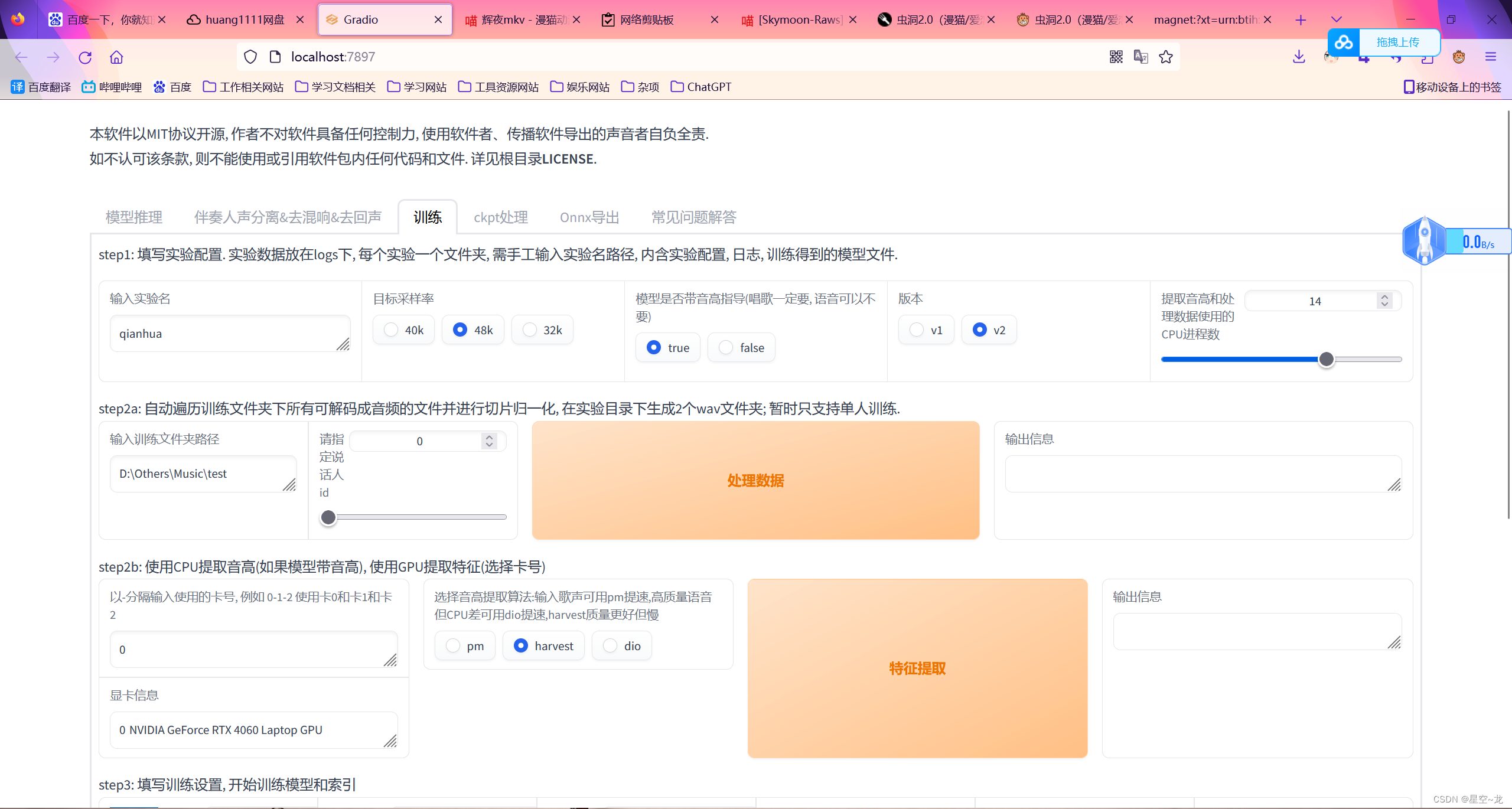Switch to the 模型推理 tab
Image resolution: width=1512 pixels, height=809 pixels.
click(x=134, y=217)
